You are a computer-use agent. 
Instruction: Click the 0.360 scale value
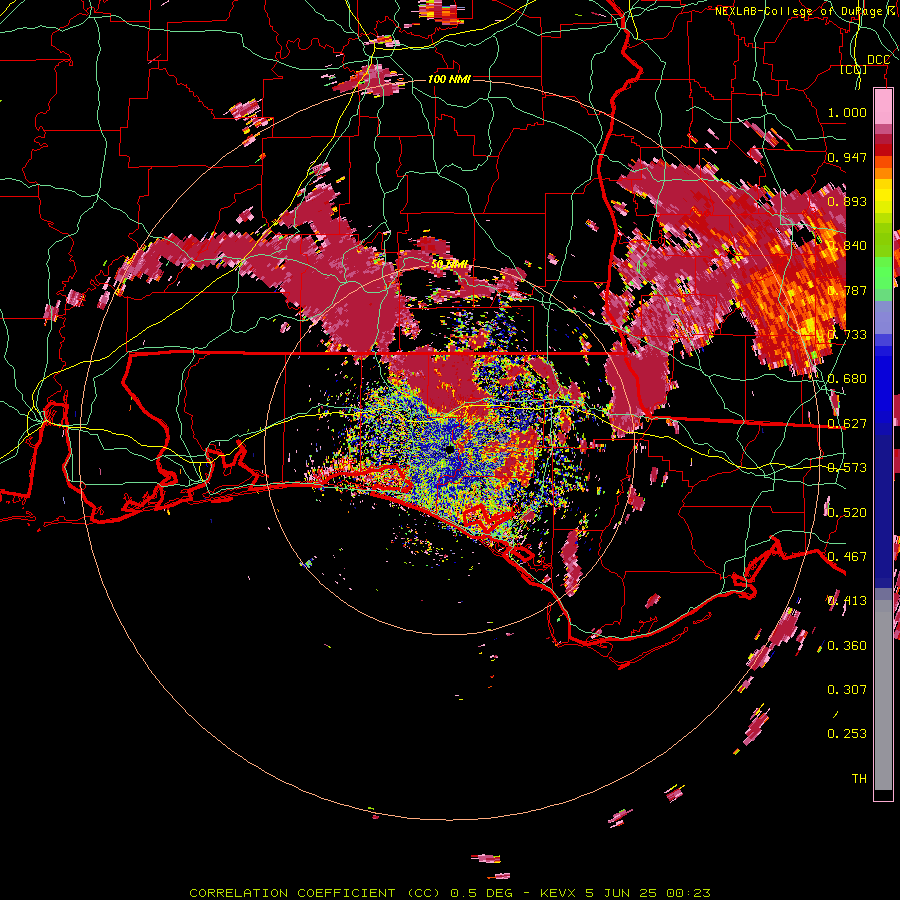[847, 646]
